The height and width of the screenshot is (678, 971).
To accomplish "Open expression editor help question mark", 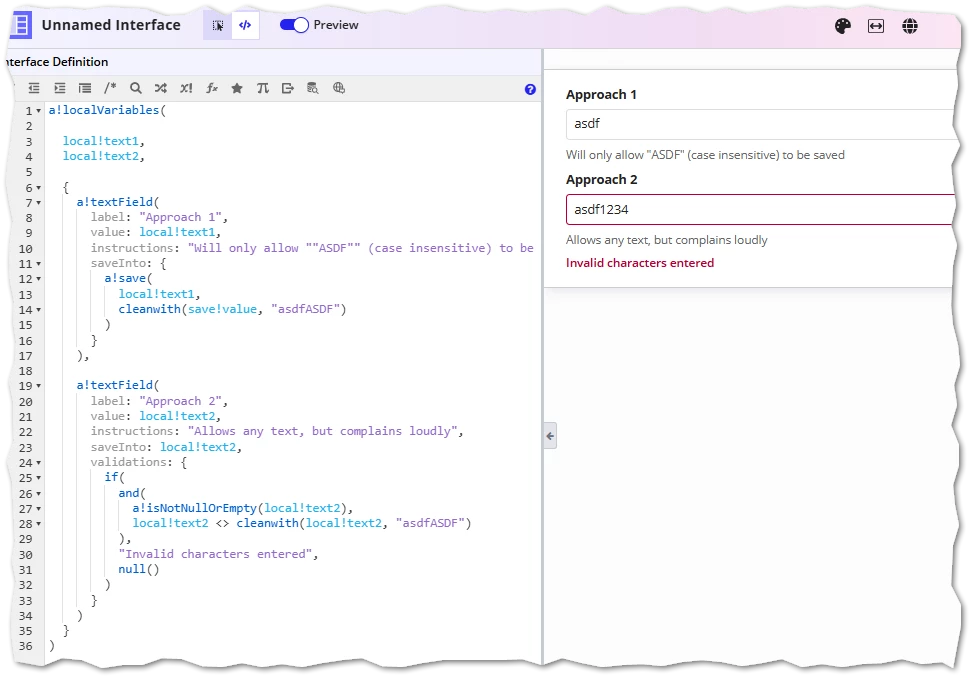I will (530, 89).
